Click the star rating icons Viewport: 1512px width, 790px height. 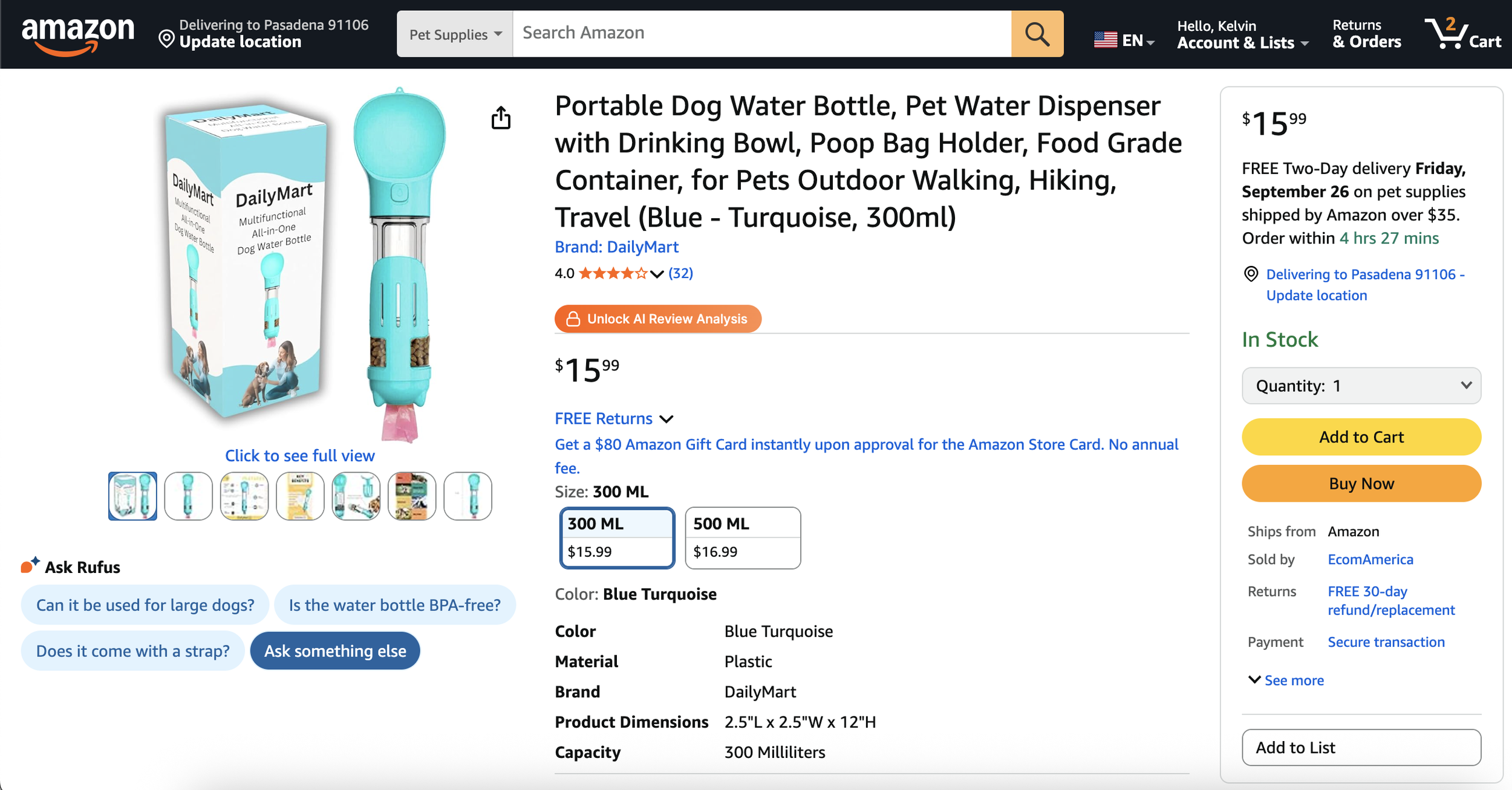click(x=613, y=274)
